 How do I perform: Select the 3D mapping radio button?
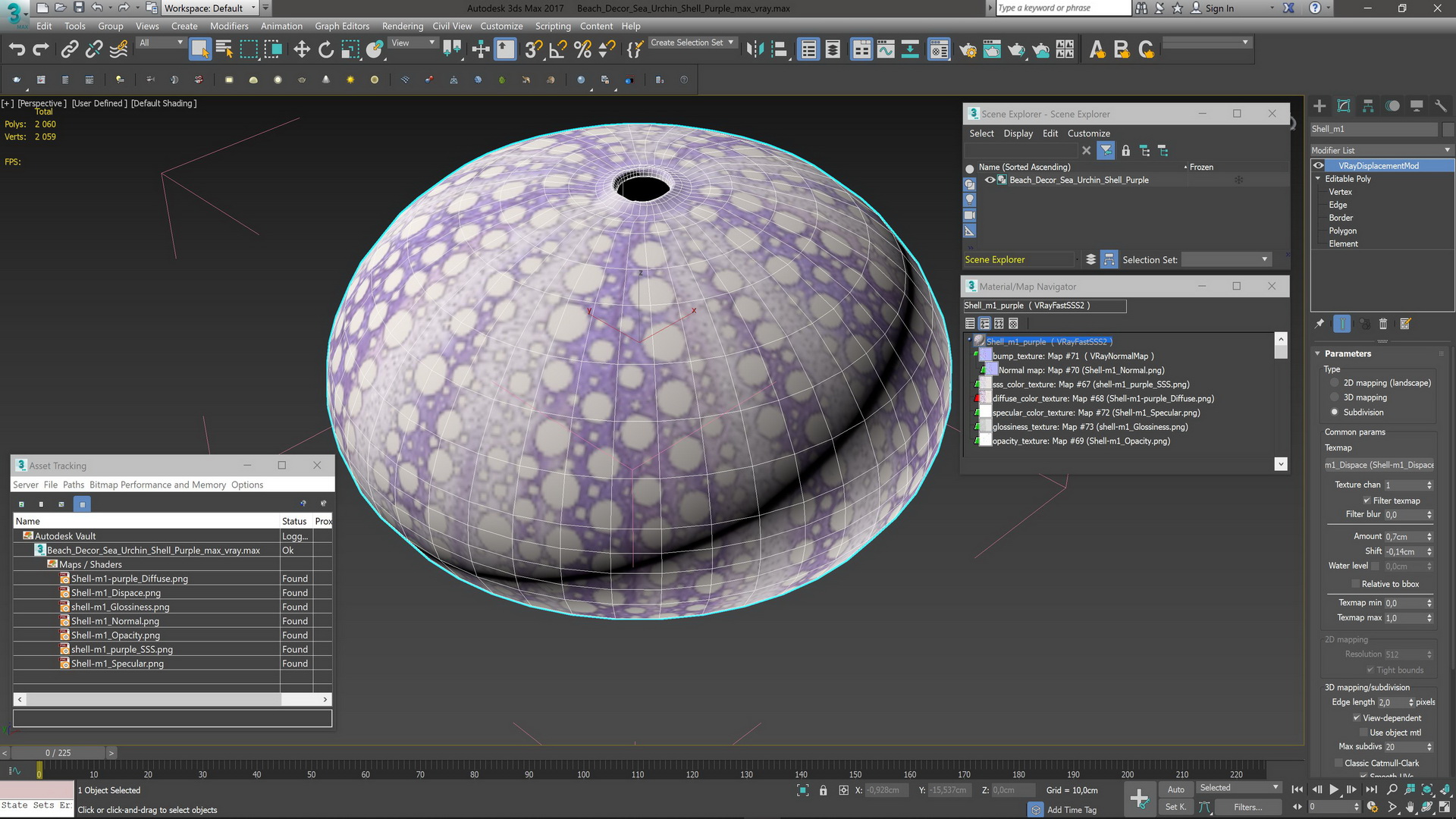tap(1335, 397)
